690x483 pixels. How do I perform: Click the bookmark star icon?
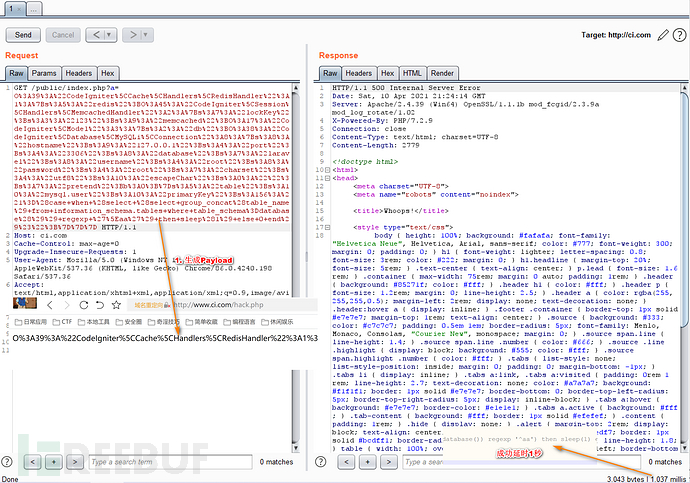116,305
